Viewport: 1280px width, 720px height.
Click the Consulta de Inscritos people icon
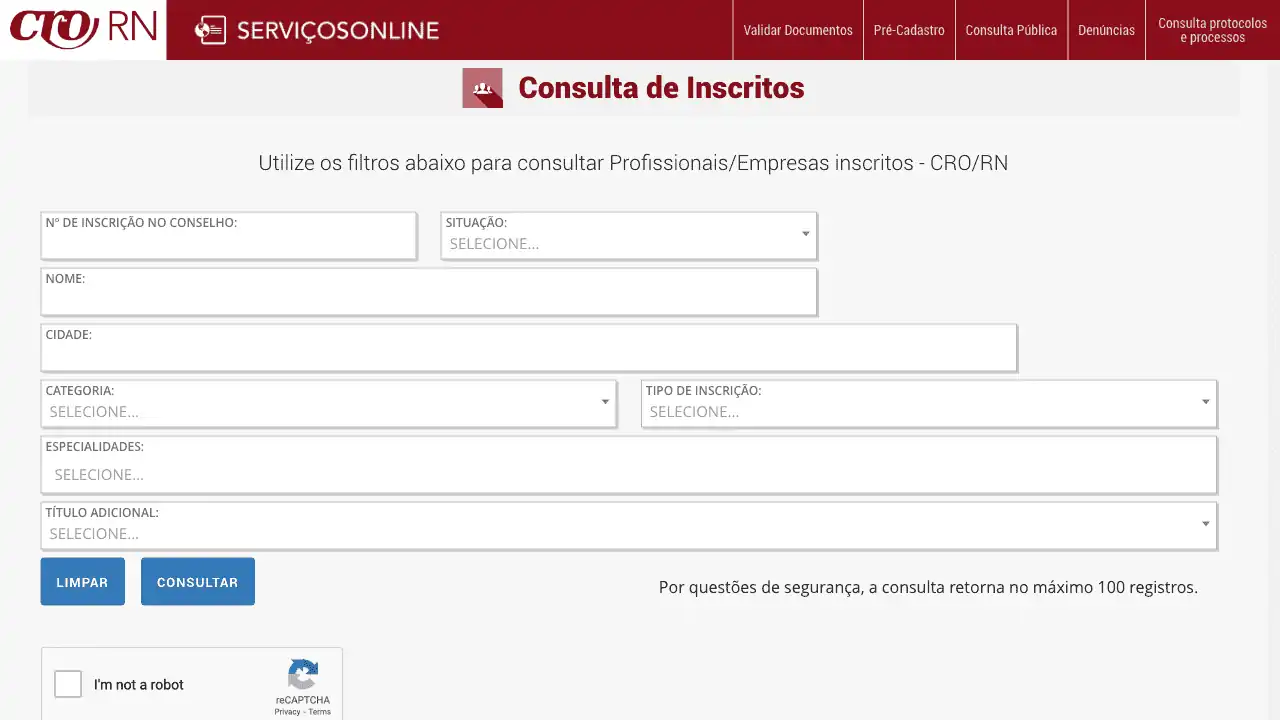[x=482, y=88]
